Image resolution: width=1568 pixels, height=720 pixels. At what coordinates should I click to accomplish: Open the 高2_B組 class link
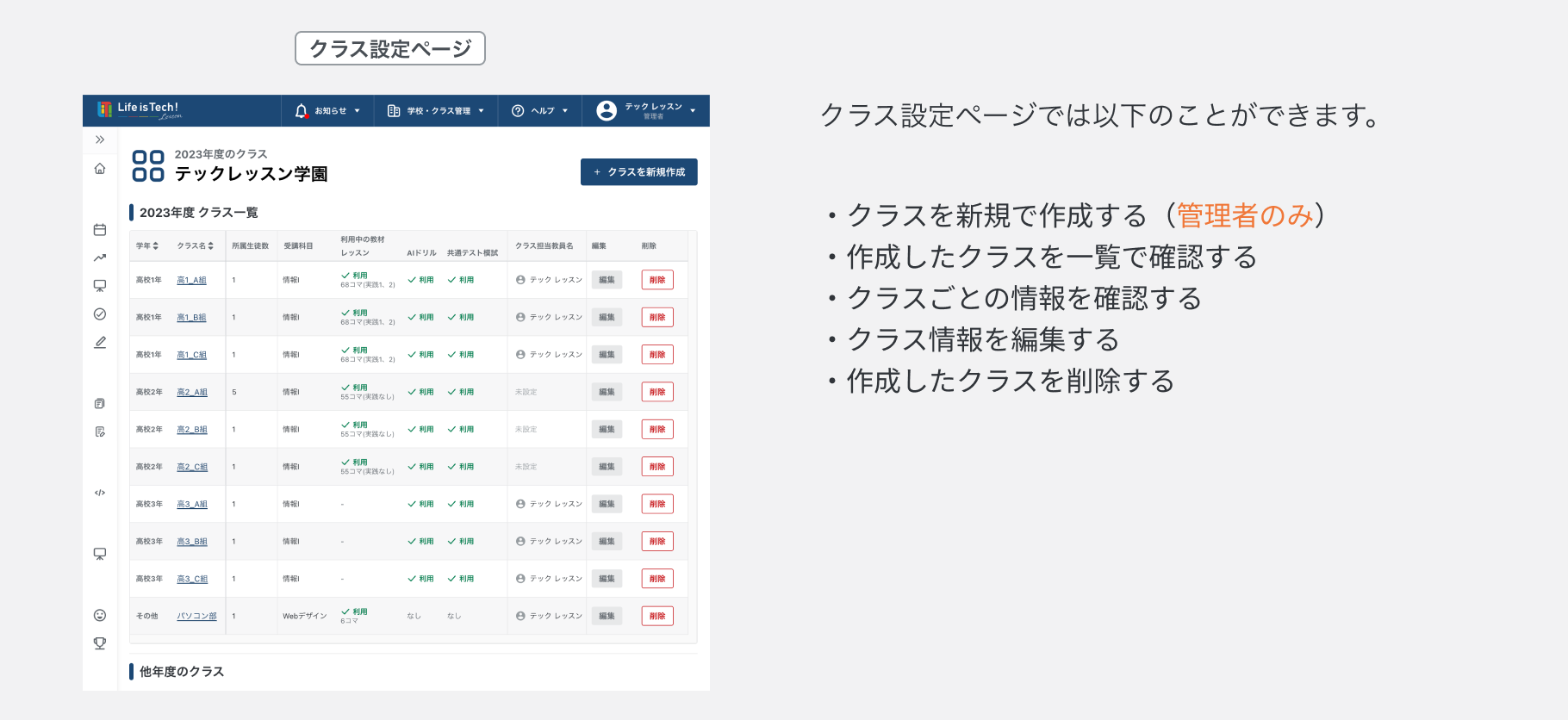click(192, 430)
